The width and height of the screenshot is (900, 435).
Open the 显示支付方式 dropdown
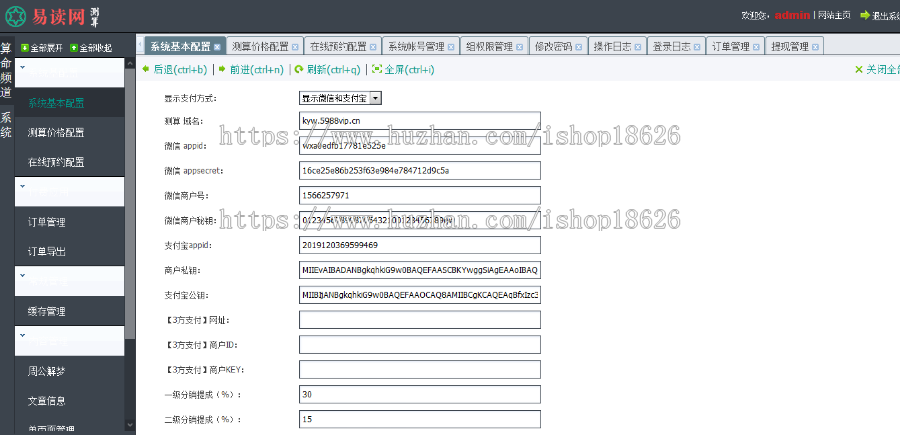(340, 98)
